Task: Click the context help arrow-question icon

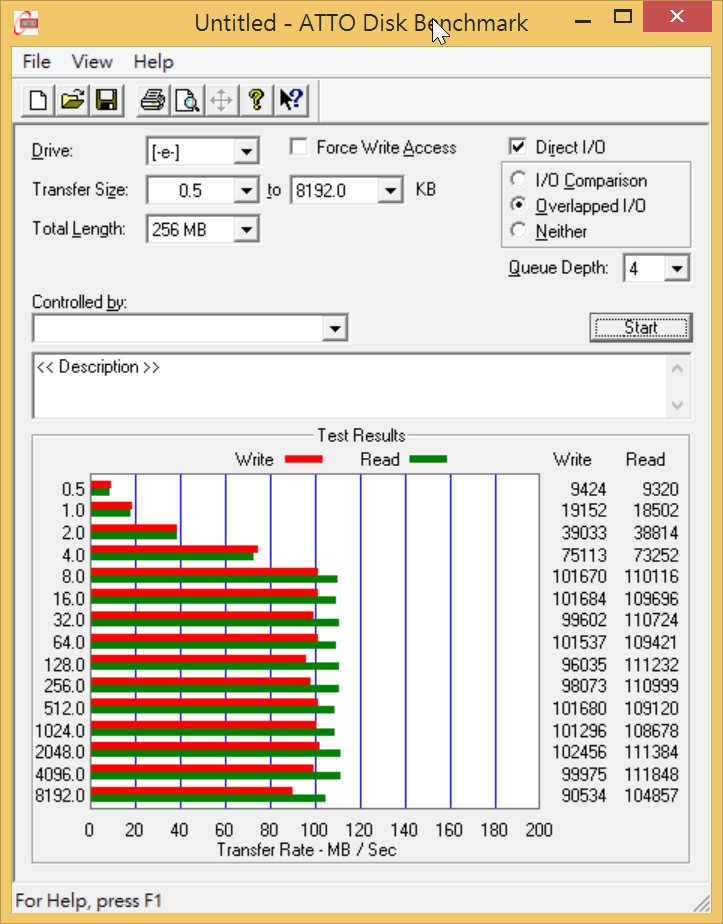Action: point(290,100)
